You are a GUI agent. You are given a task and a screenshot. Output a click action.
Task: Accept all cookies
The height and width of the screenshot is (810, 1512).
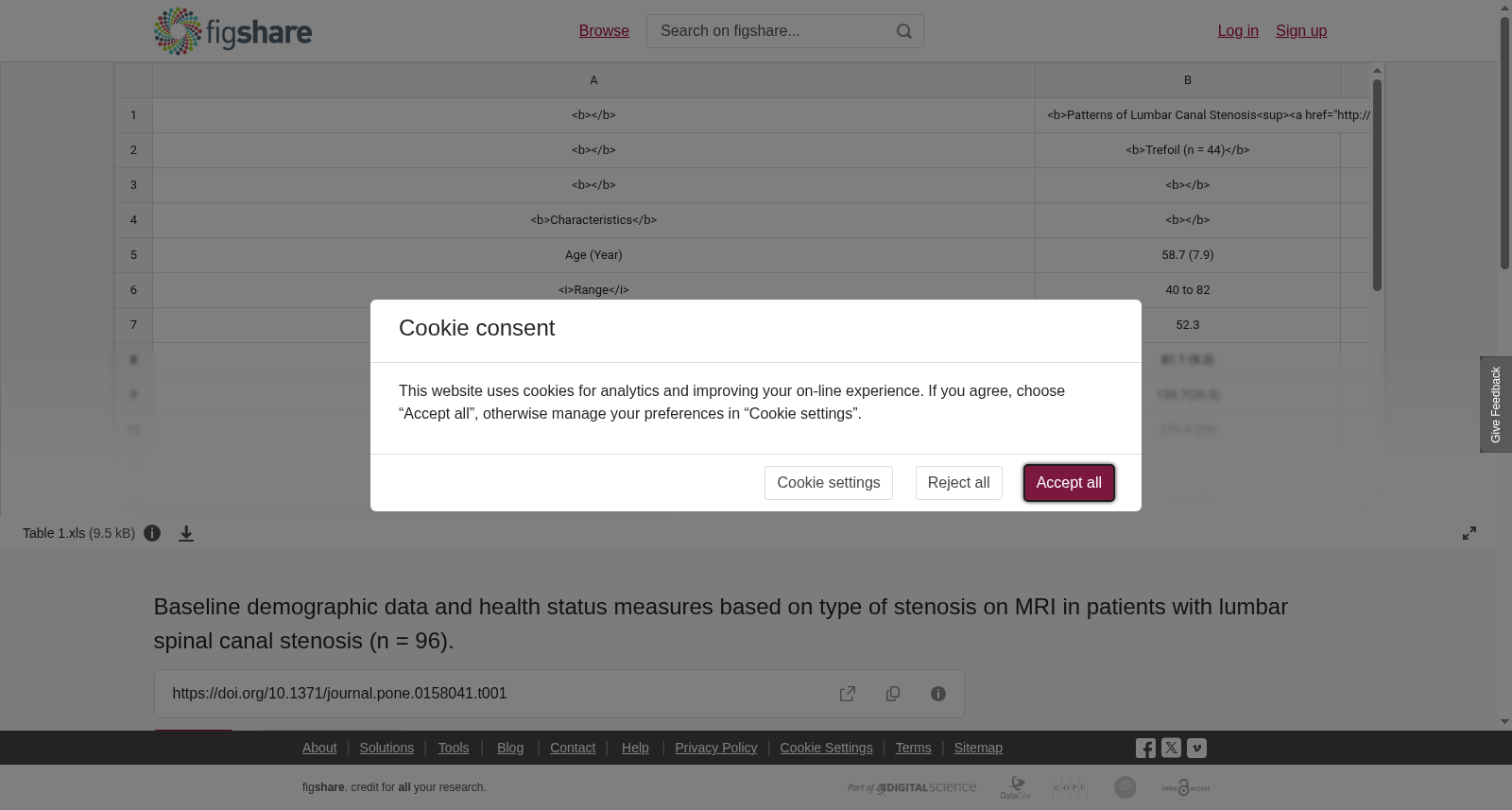pyautogui.click(x=1069, y=483)
